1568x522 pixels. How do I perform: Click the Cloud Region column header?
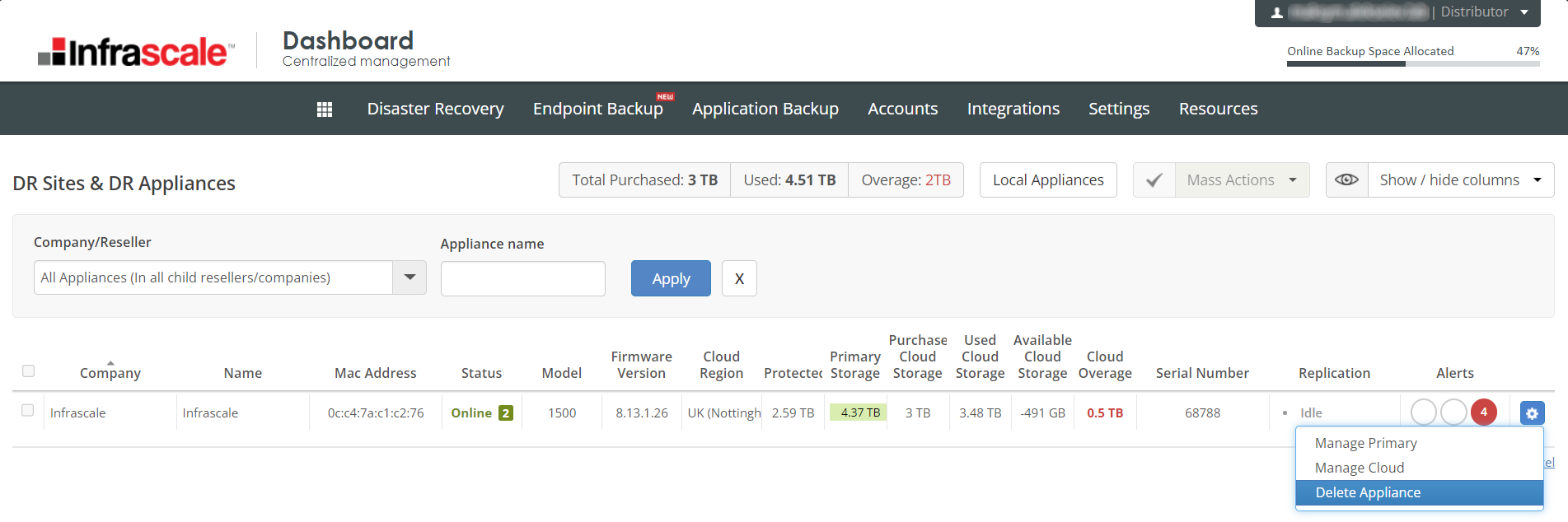click(x=721, y=365)
